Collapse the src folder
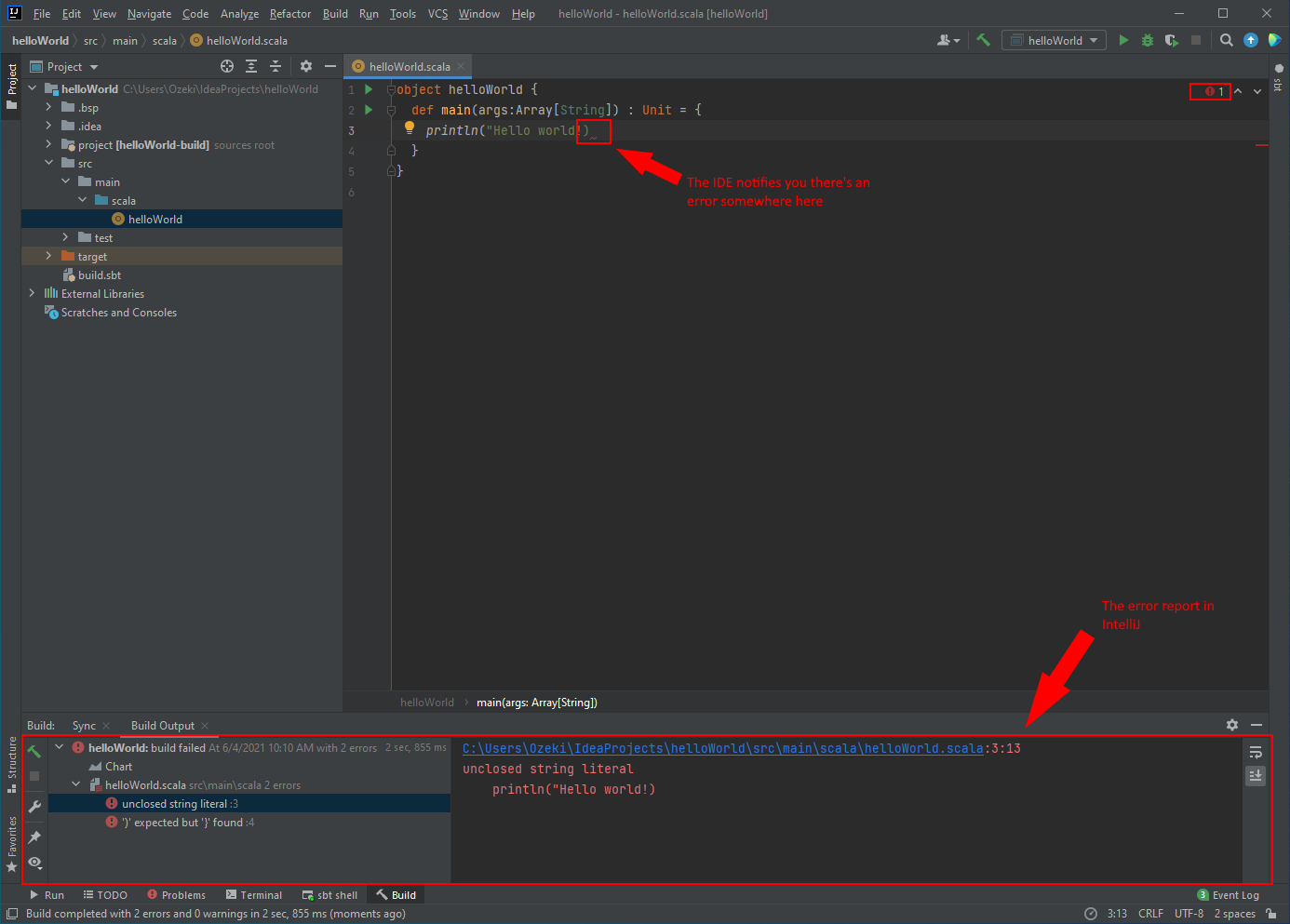Viewport: 1290px width, 924px height. 48,163
